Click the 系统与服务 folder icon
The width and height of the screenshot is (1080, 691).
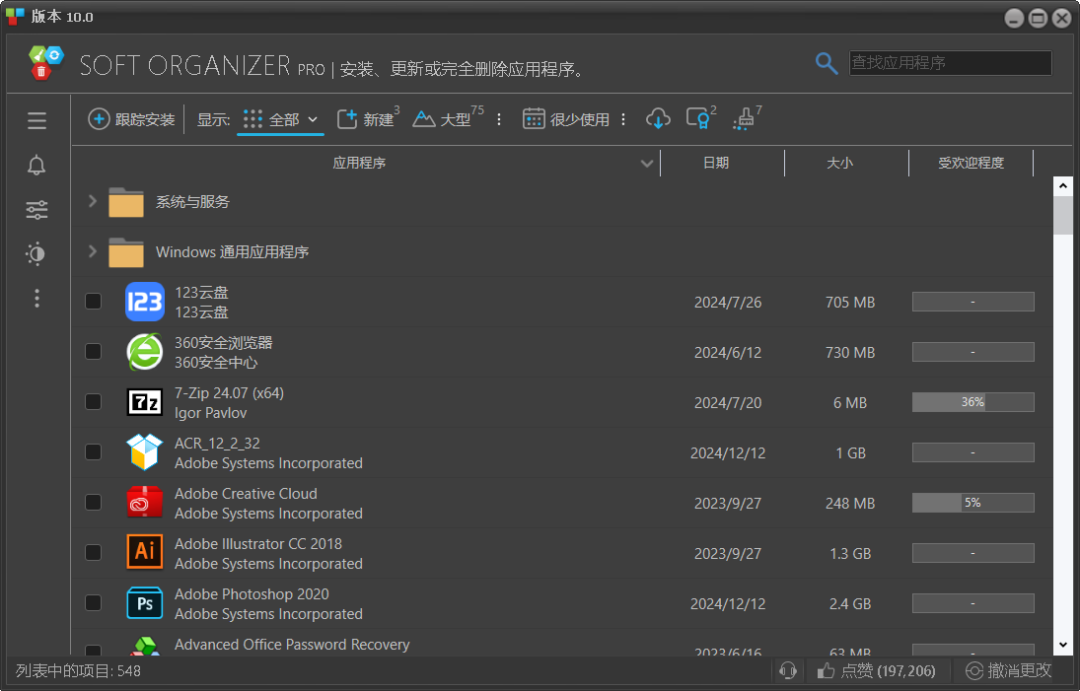(x=126, y=202)
